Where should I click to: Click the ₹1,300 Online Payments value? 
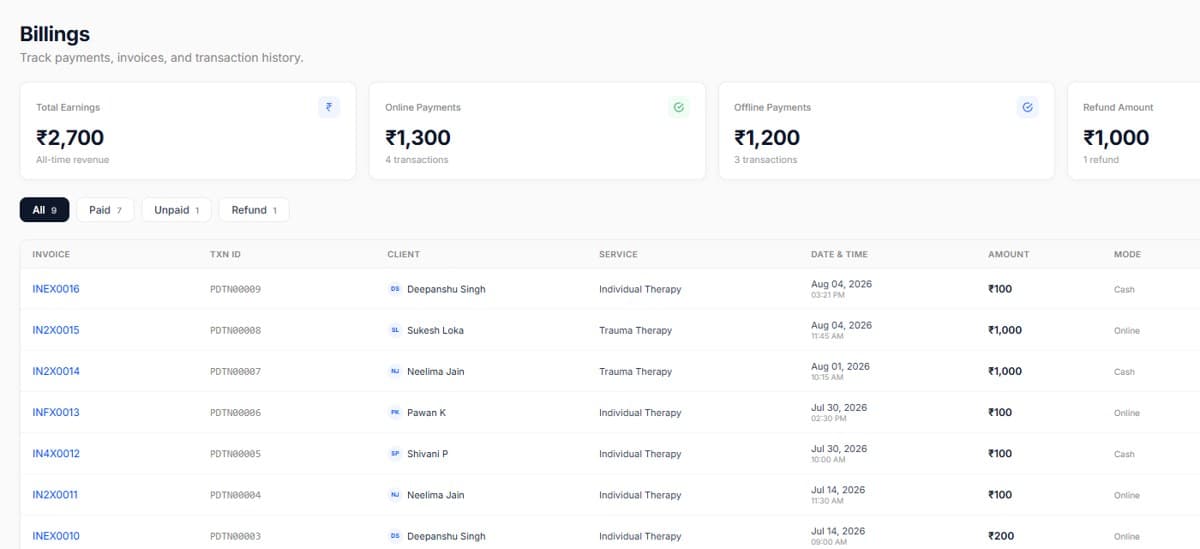418,137
